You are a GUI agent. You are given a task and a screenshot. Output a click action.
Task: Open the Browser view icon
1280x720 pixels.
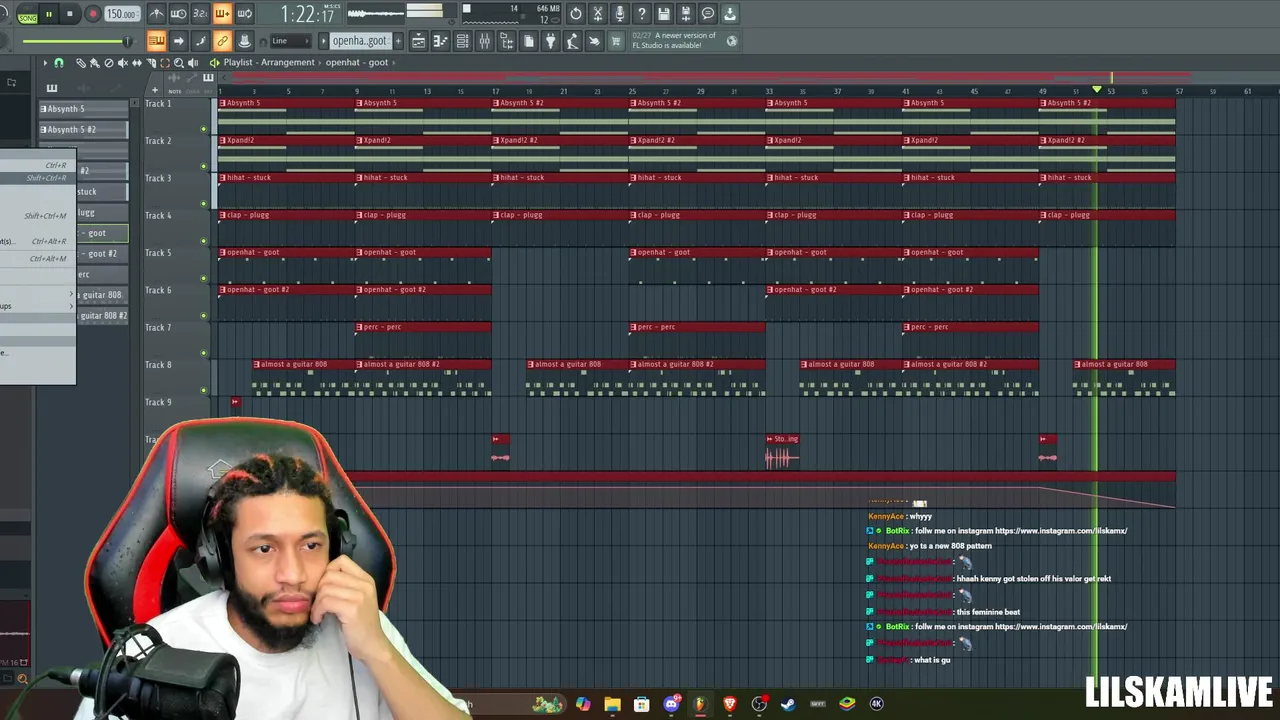pos(507,41)
